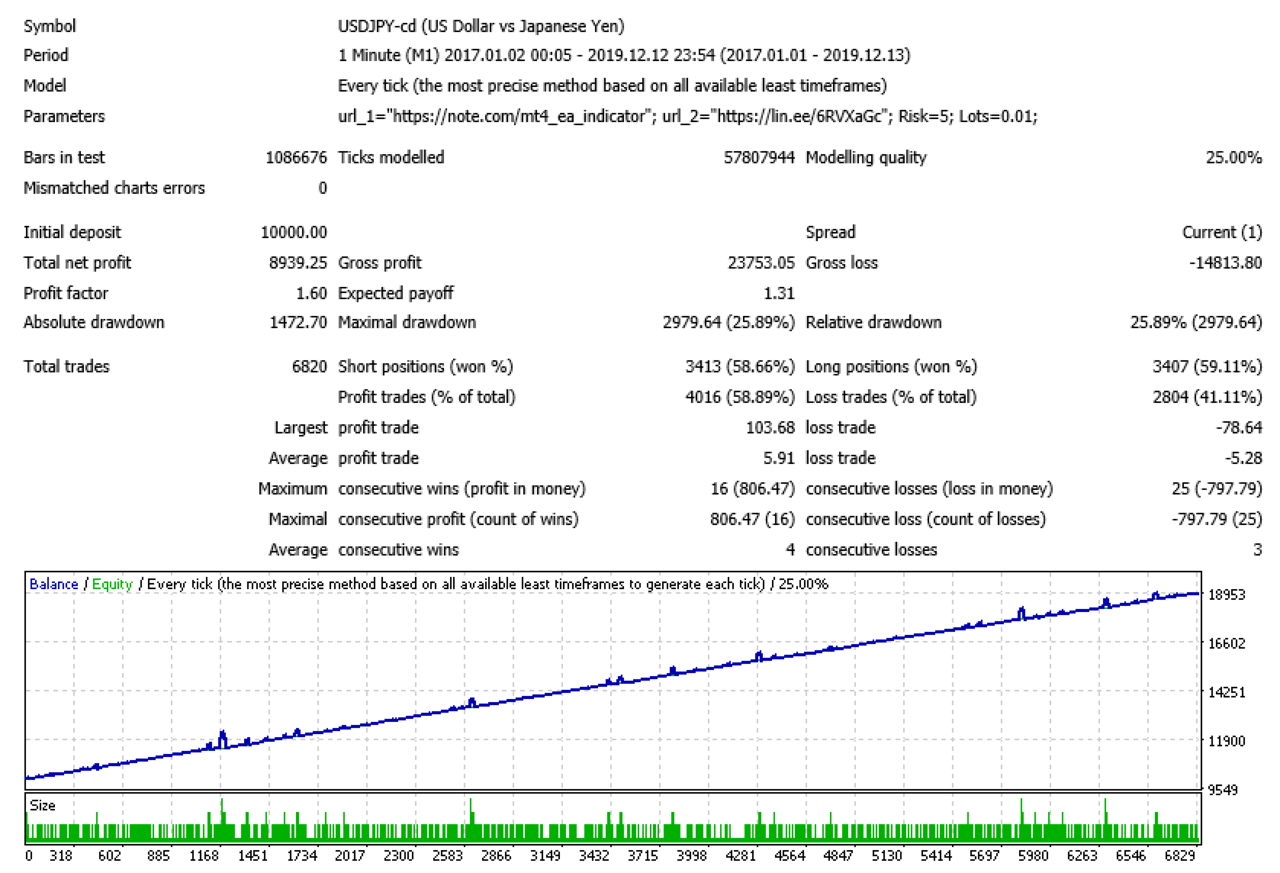Click the Maximal drawdown value 2979.64 (25.89%)
The height and width of the screenshot is (873, 1280).
729,323
